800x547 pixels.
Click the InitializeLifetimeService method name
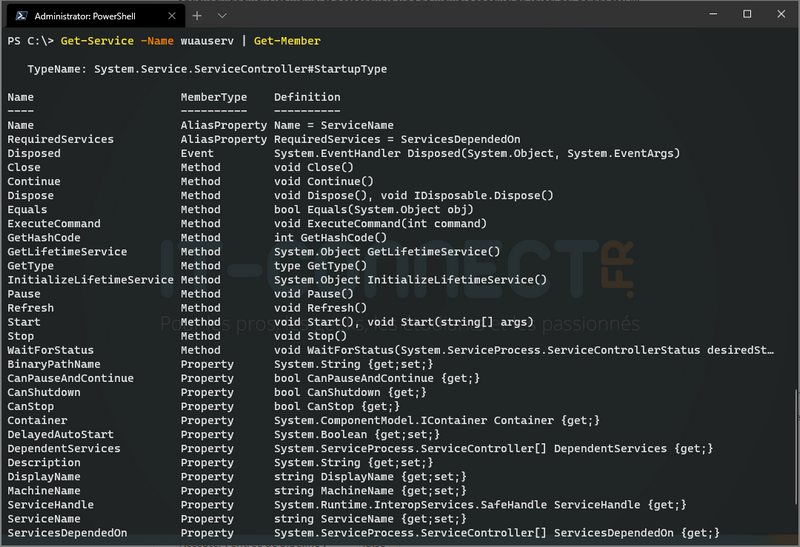[90, 280]
